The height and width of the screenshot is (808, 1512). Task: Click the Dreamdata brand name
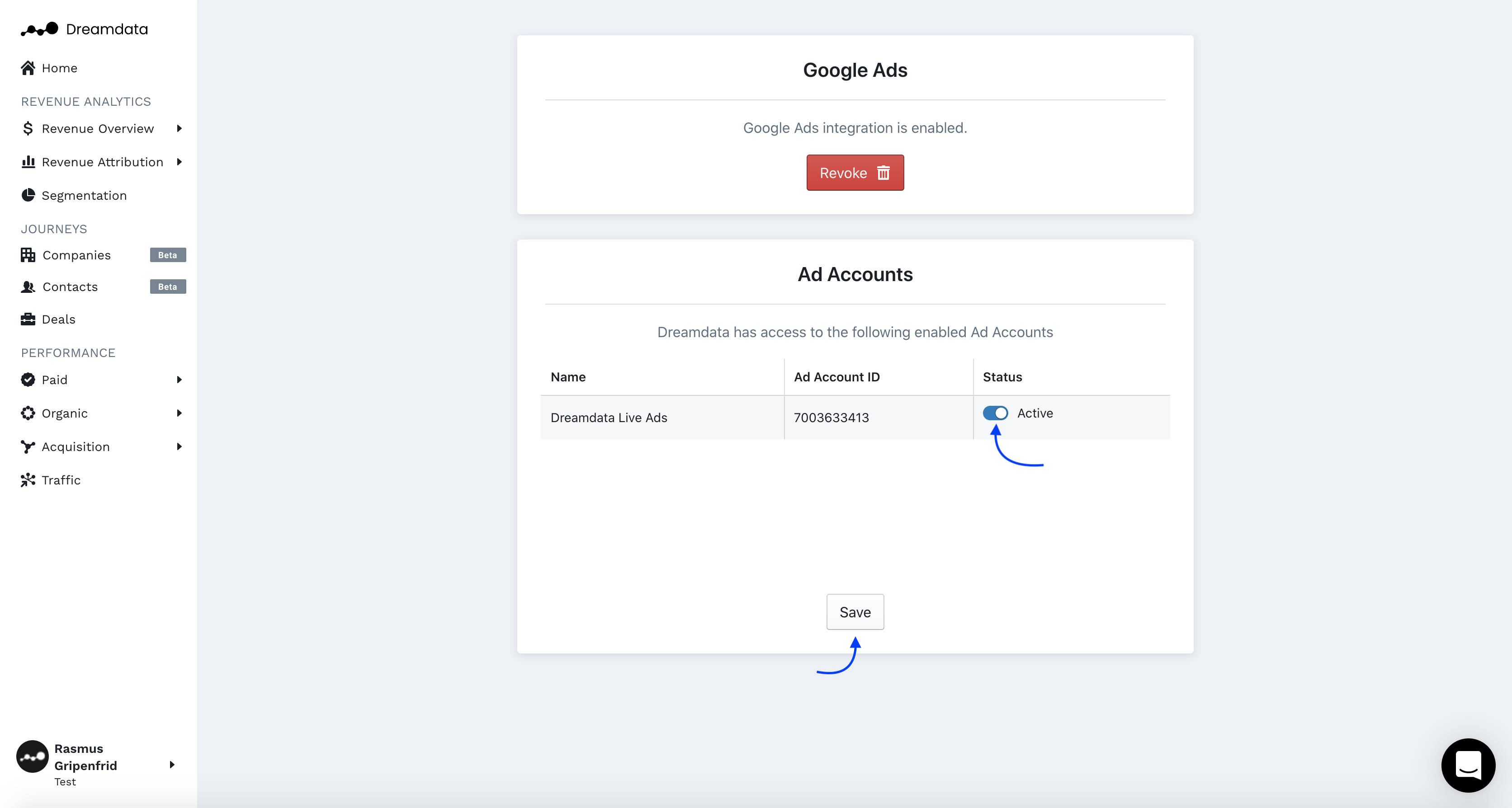pos(107,29)
